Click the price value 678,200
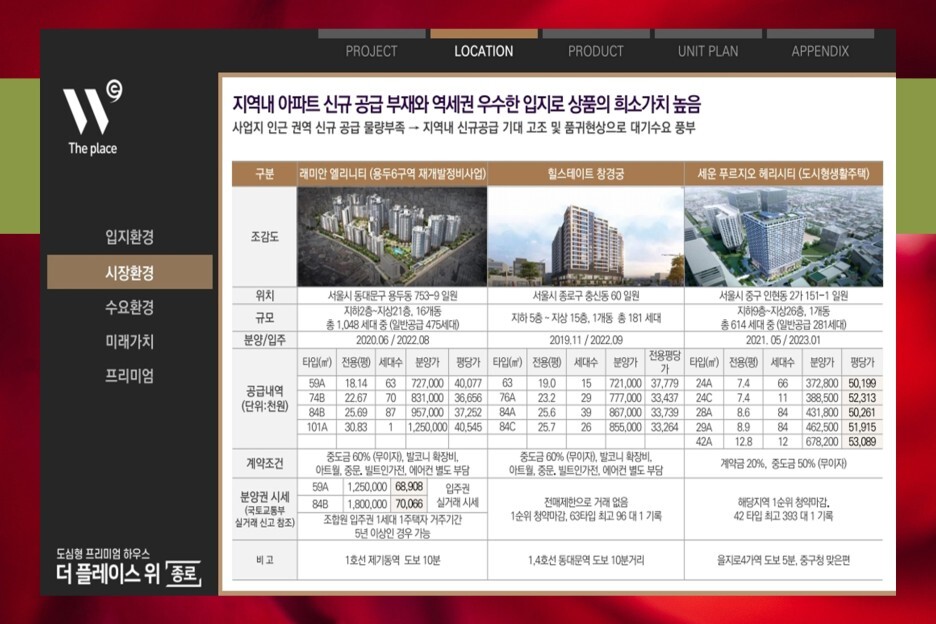Screen dimensions: 936x624 821,442
